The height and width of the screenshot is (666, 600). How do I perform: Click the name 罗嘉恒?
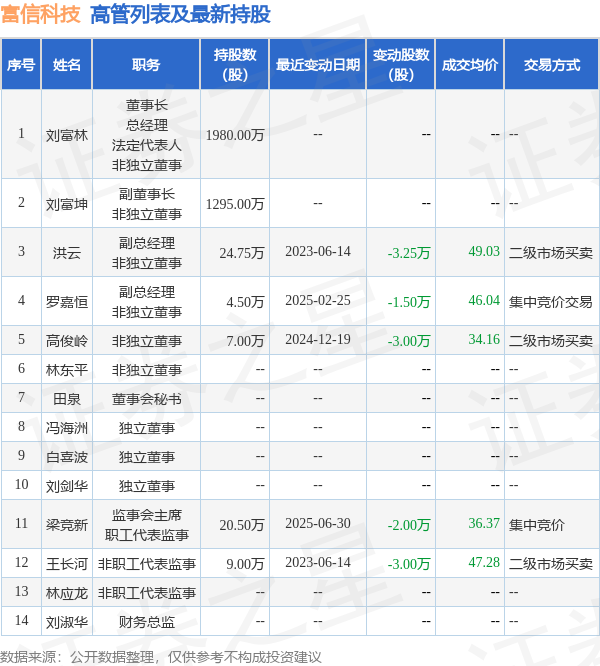[x=67, y=302]
